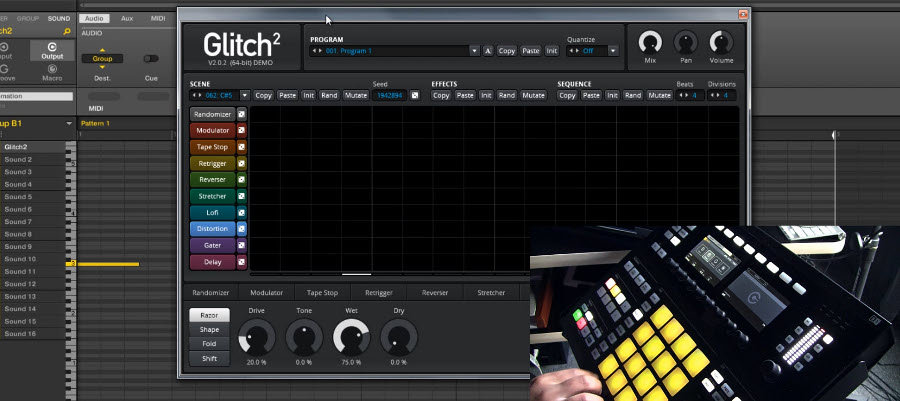Step the Scene previous/next arrows
Image resolution: width=900 pixels, height=401 pixels.
(x=197, y=95)
